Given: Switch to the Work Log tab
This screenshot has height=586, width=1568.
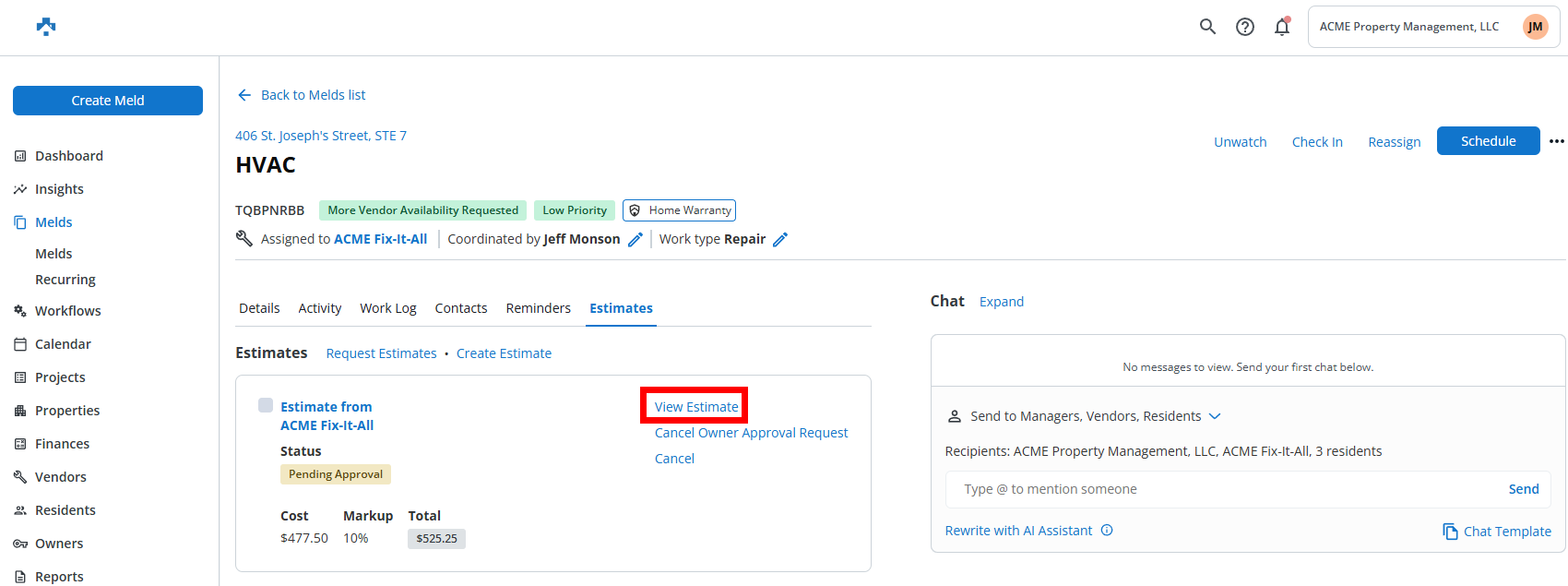Looking at the screenshot, I should coord(387,308).
